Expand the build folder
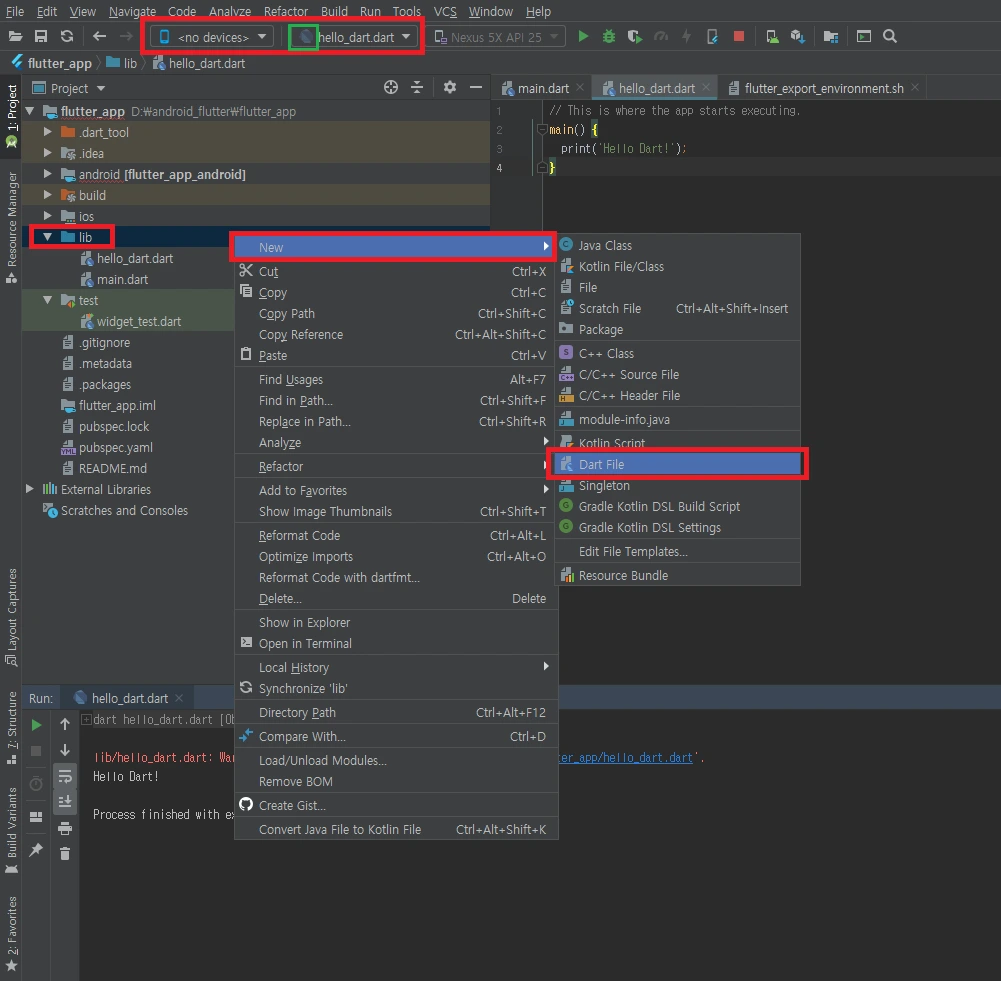1001x981 pixels. coord(47,195)
